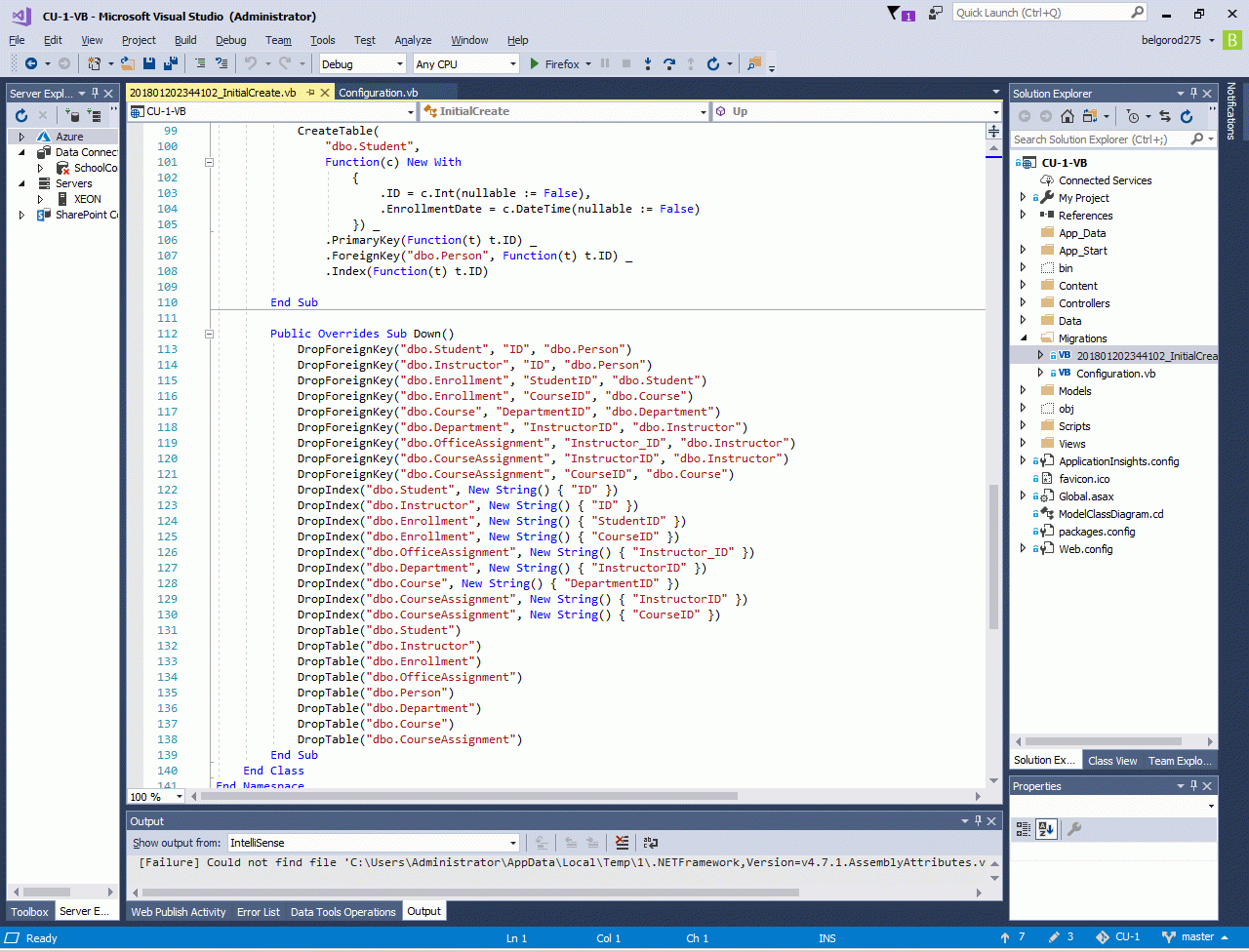Image resolution: width=1249 pixels, height=952 pixels.
Task: Open the Build menu
Action: (185, 40)
